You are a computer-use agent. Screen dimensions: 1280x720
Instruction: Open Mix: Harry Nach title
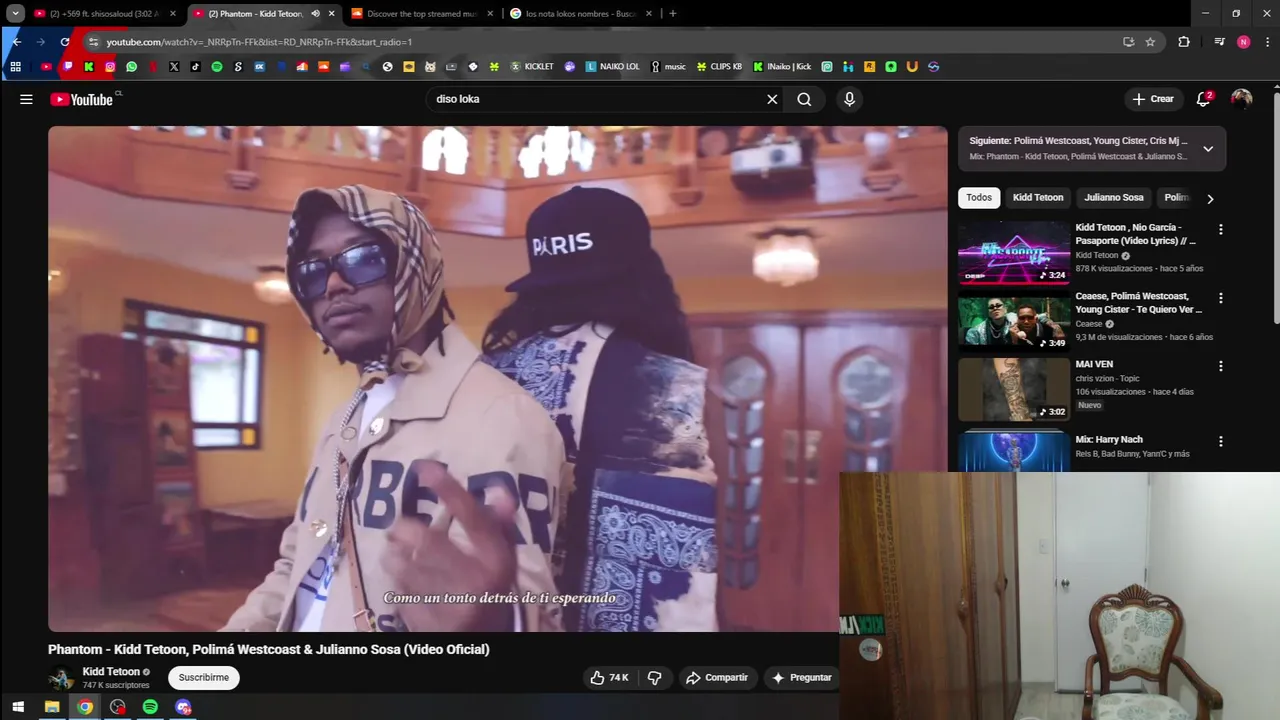coord(1109,439)
